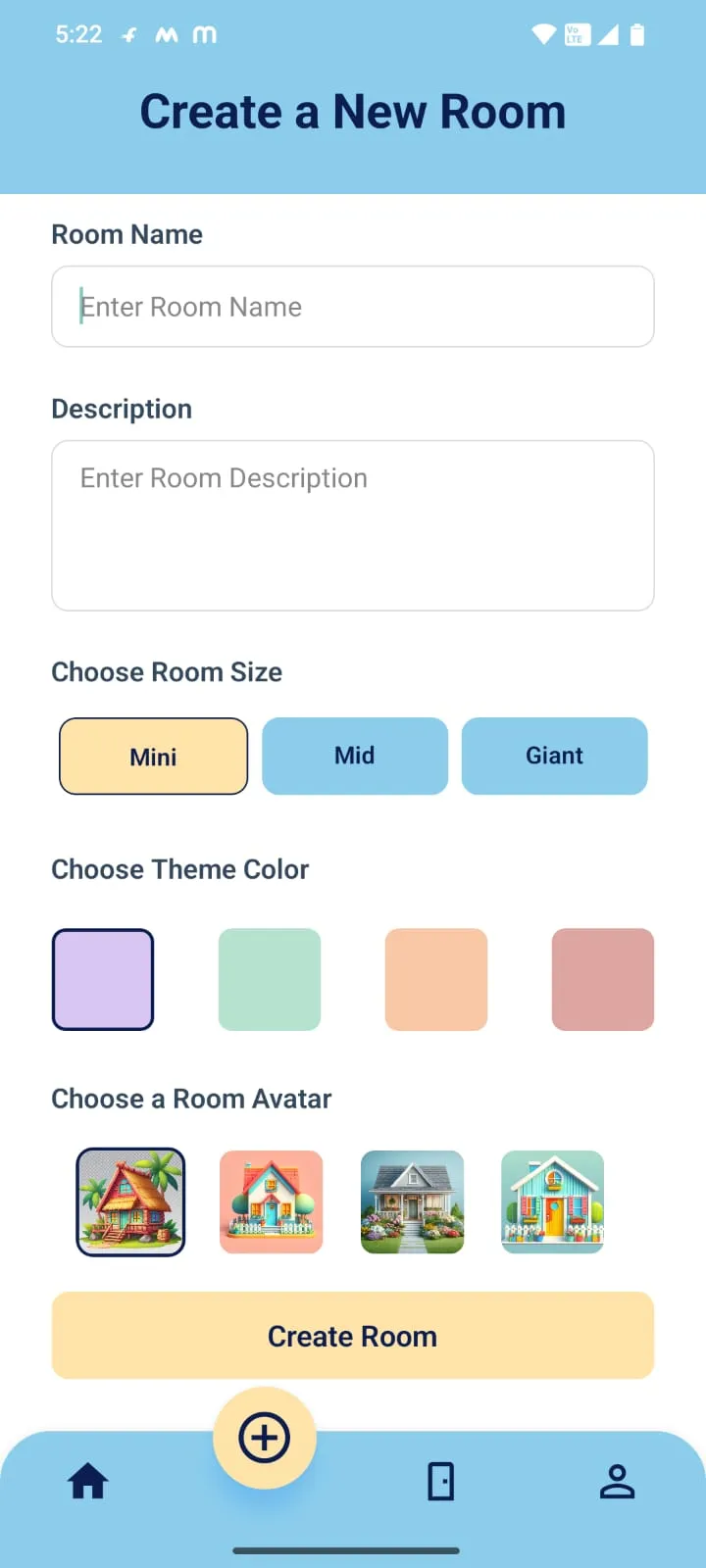Screen dimensions: 706x1568
Task: Select Mini room size
Action: coord(153,756)
